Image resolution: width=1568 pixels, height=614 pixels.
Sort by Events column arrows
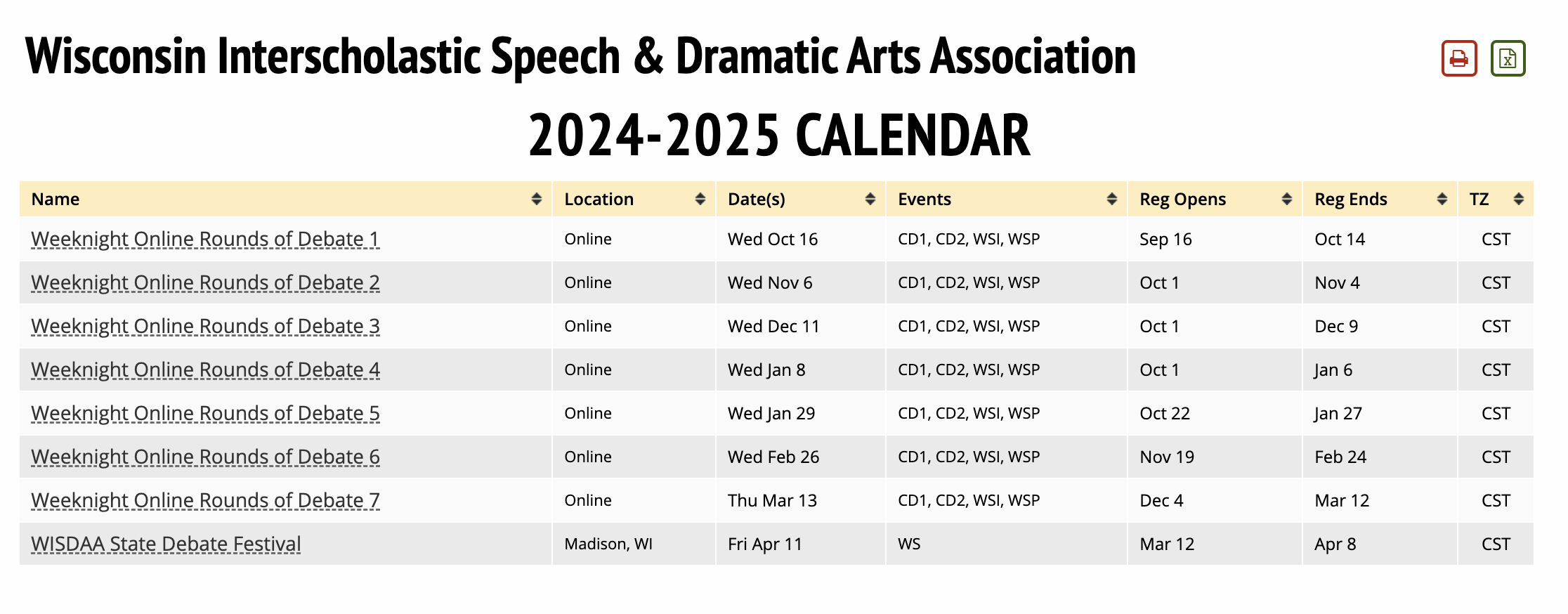pos(1111,199)
